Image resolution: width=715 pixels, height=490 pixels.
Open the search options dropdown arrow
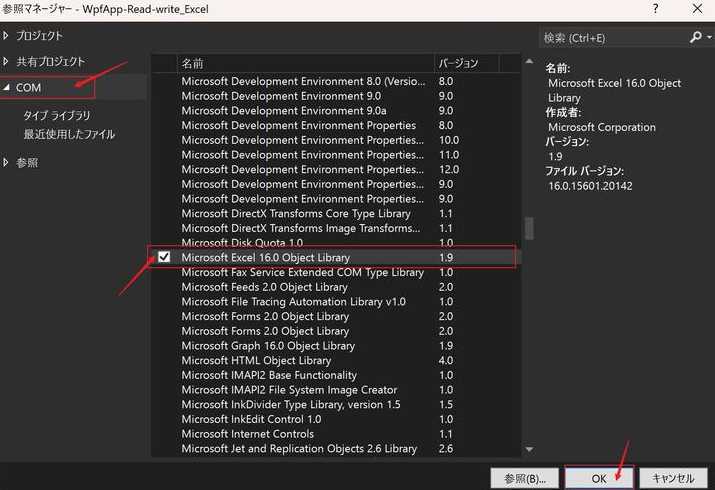pos(709,37)
